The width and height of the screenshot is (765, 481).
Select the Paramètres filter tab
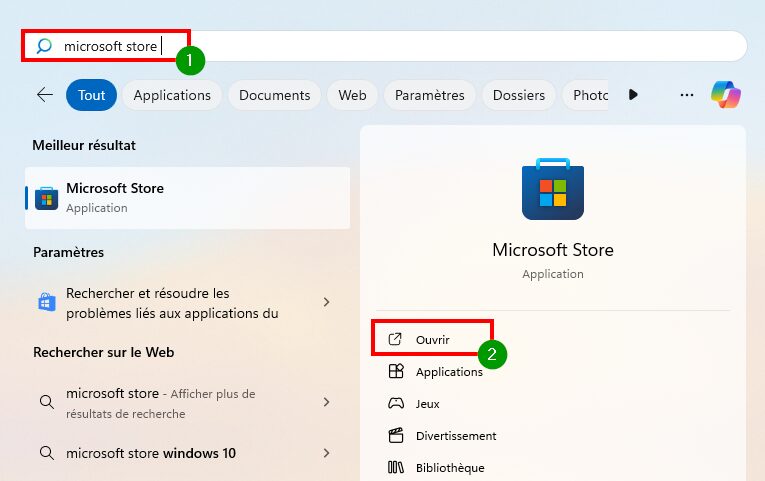pos(429,95)
